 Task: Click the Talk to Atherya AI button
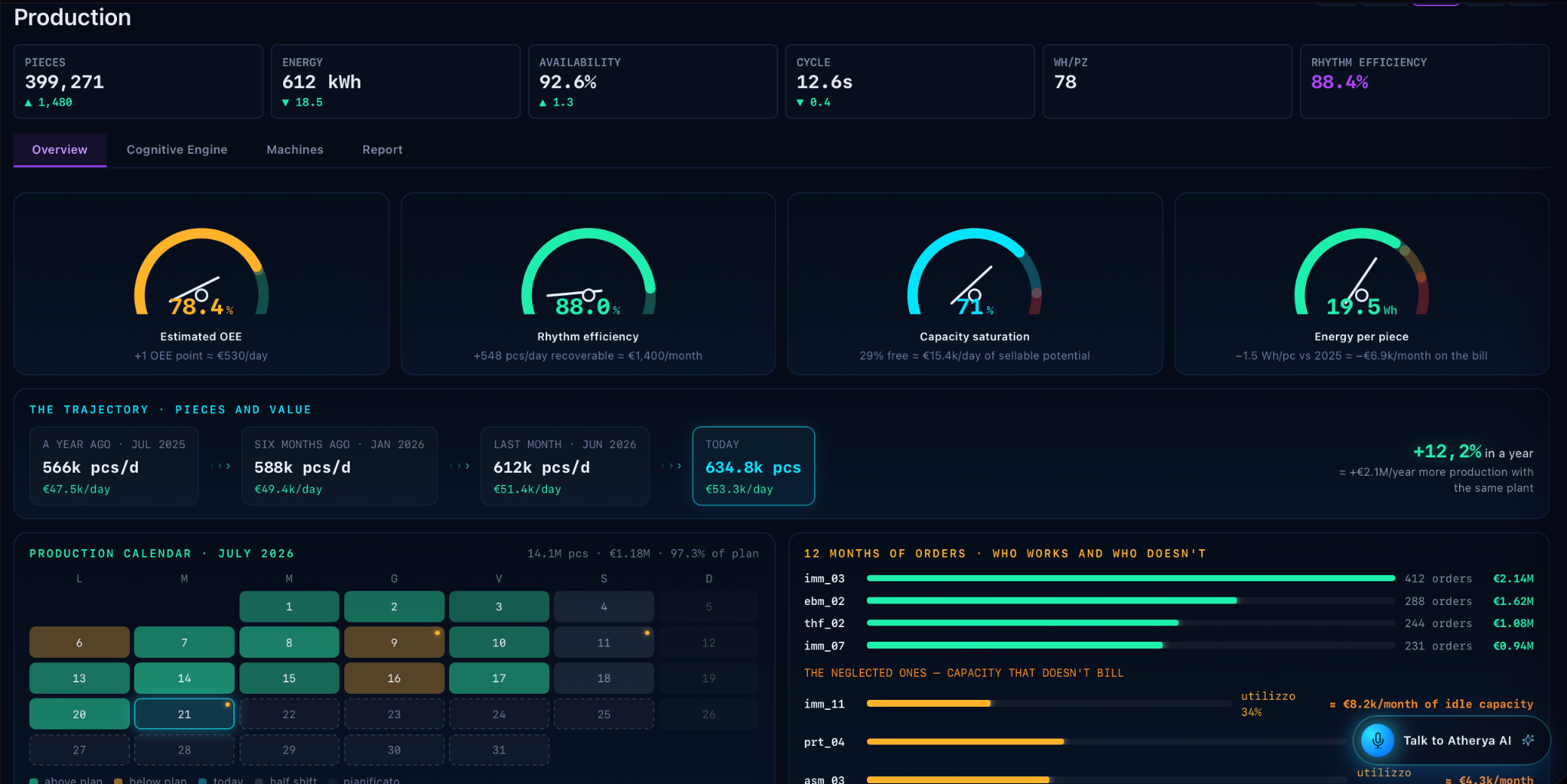click(x=1451, y=740)
